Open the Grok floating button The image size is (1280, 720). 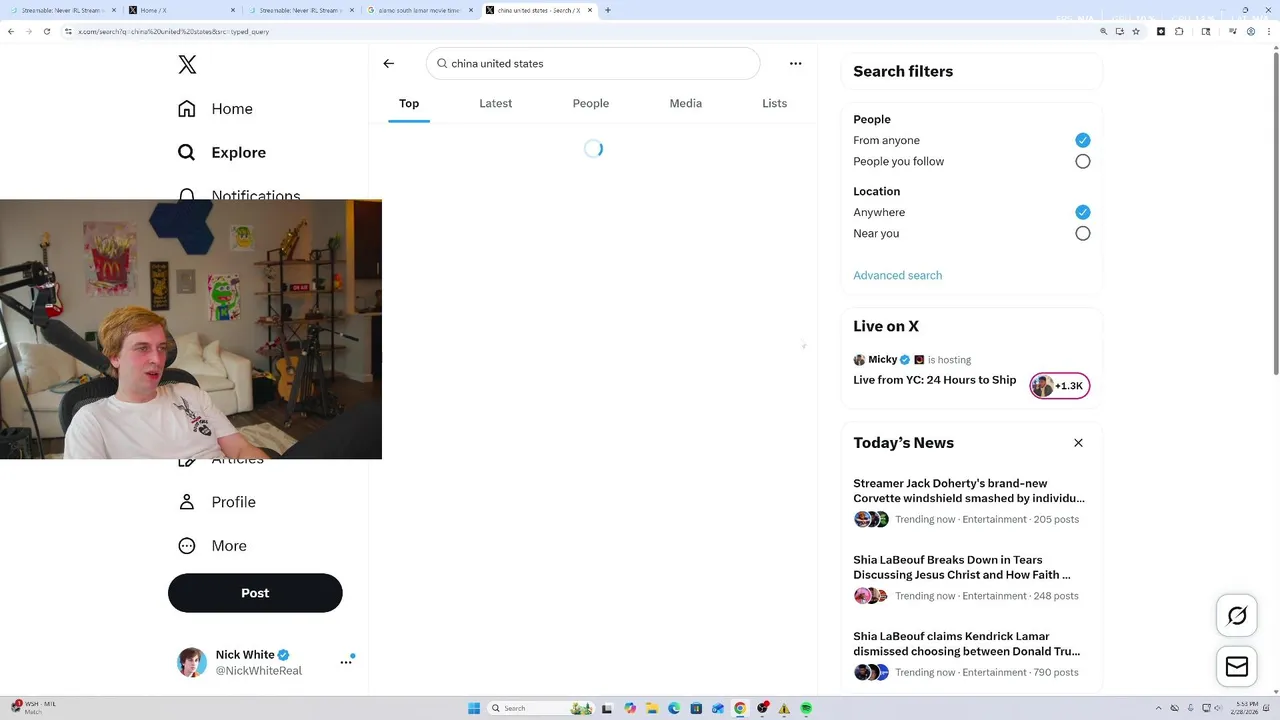(1237, 616)
